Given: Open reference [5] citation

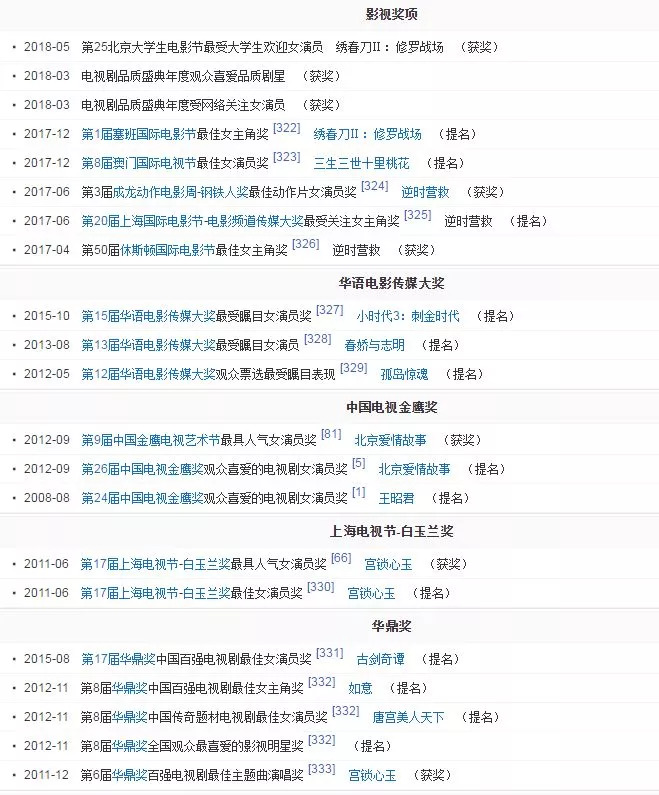Looking at the screenshot, I should tap(358, 463).
